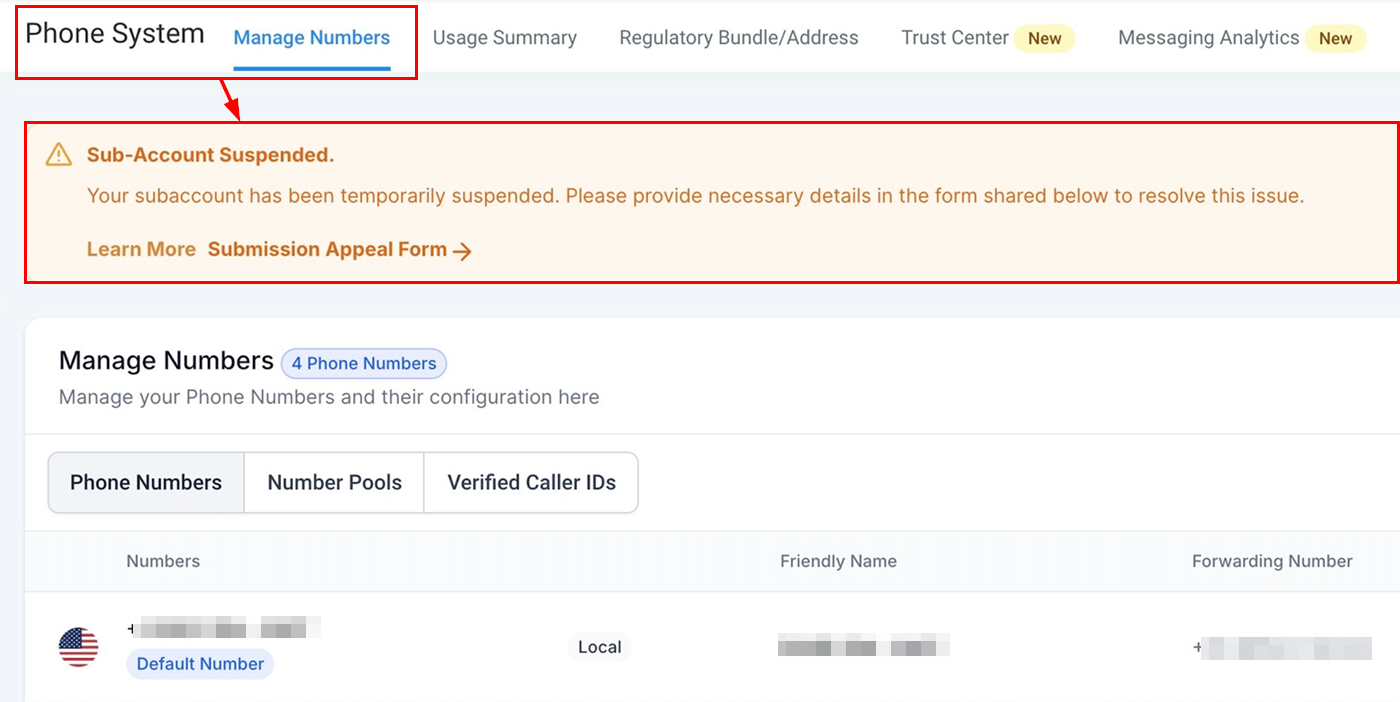This screenshot has height=702, width=1400.
Task: Select the Phone Numbers segment tab
Action: pyautogui.click(x=146, y=483)
